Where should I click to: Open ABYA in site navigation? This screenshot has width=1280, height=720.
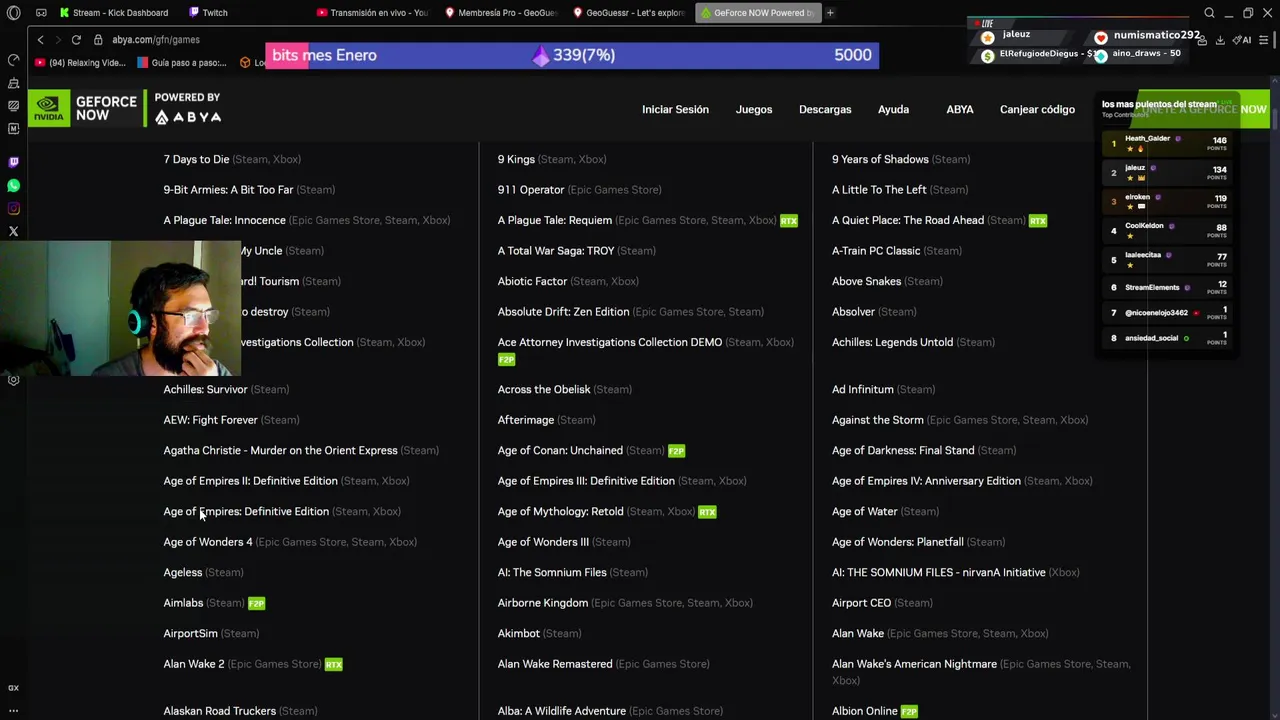(960, 109)
